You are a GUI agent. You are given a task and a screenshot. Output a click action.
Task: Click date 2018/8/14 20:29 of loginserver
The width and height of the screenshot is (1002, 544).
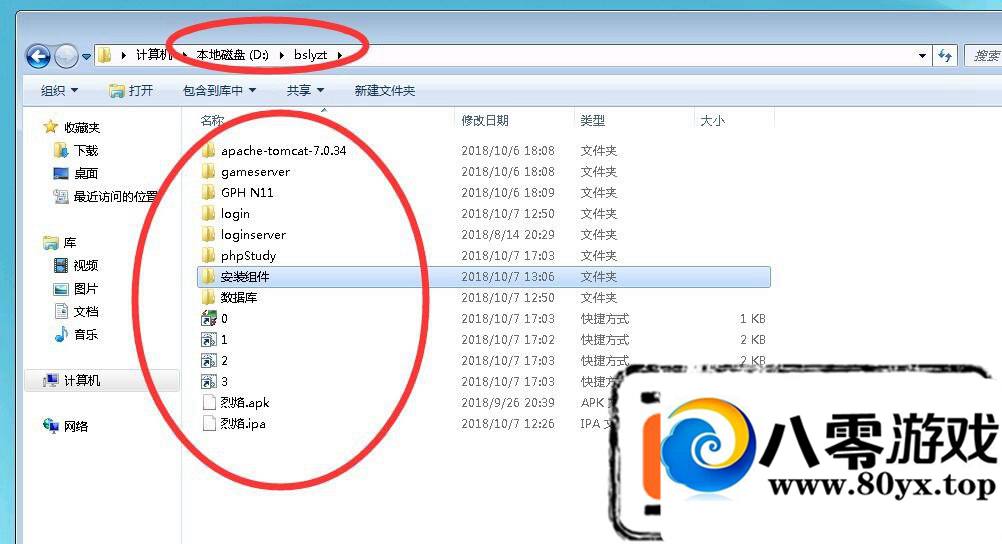[x=508, y=235]
